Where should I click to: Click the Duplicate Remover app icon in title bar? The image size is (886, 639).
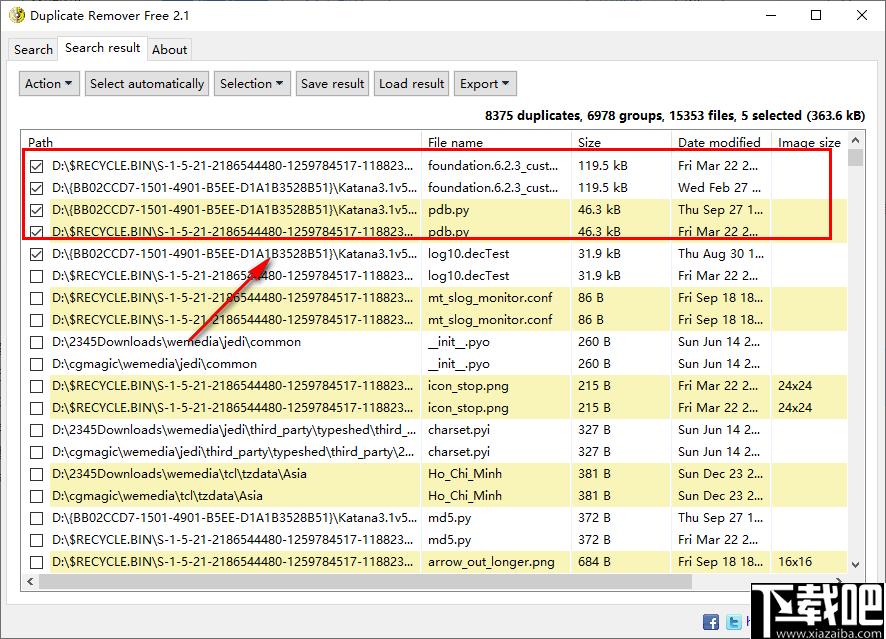[x=17, y=15]
